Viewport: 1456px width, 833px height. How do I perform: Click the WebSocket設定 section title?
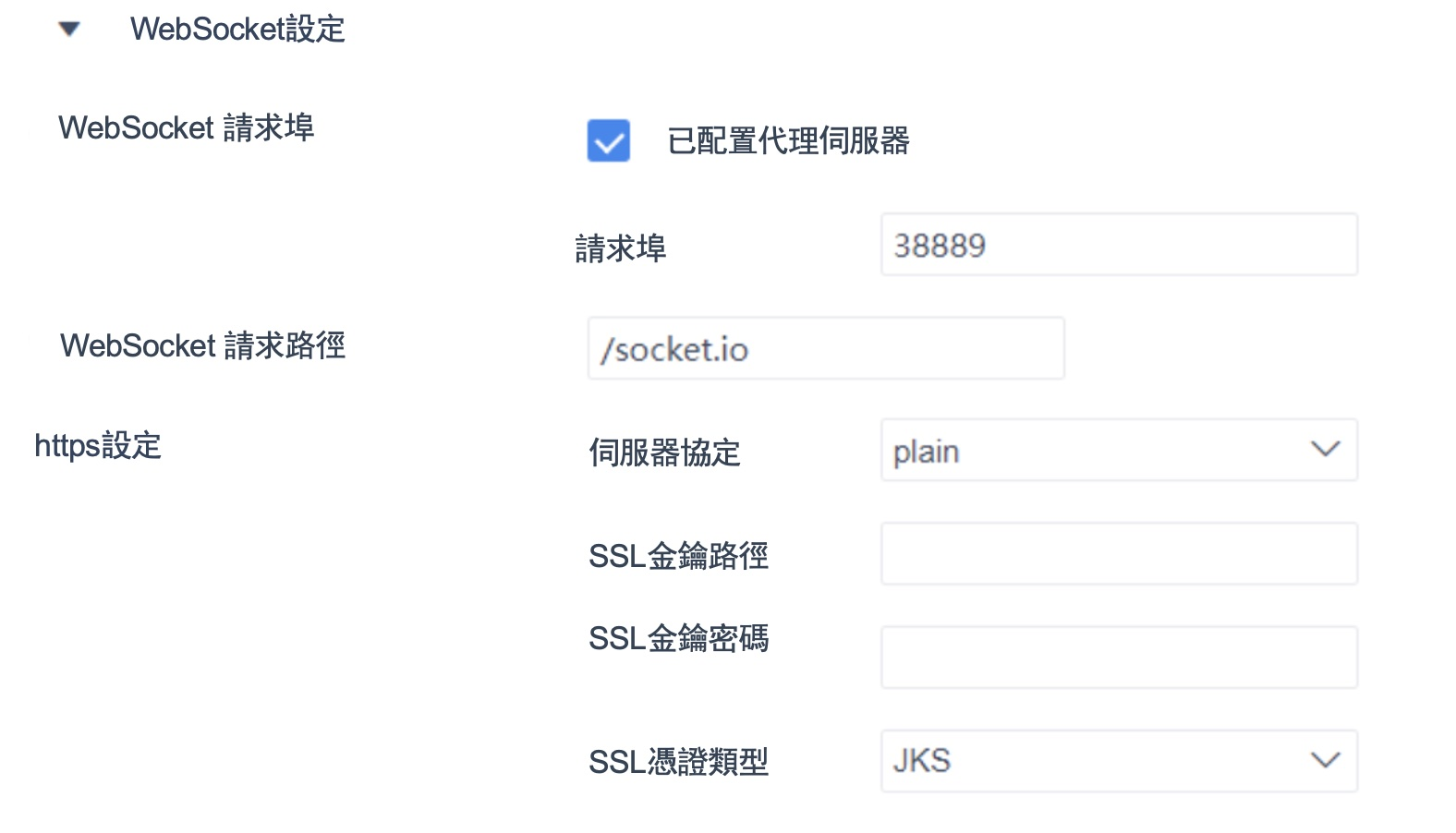pos(238,29)
